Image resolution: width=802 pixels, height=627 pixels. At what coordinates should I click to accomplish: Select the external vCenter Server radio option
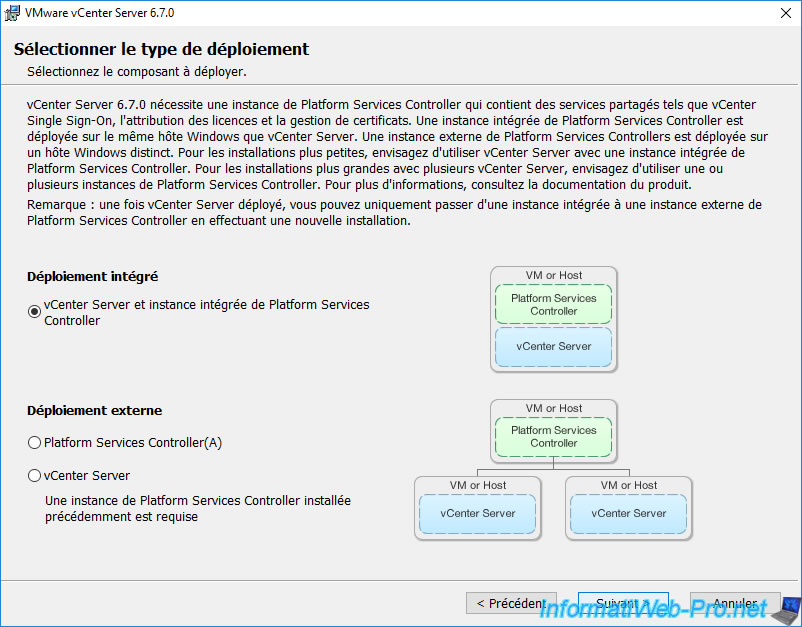coord(35,476)
